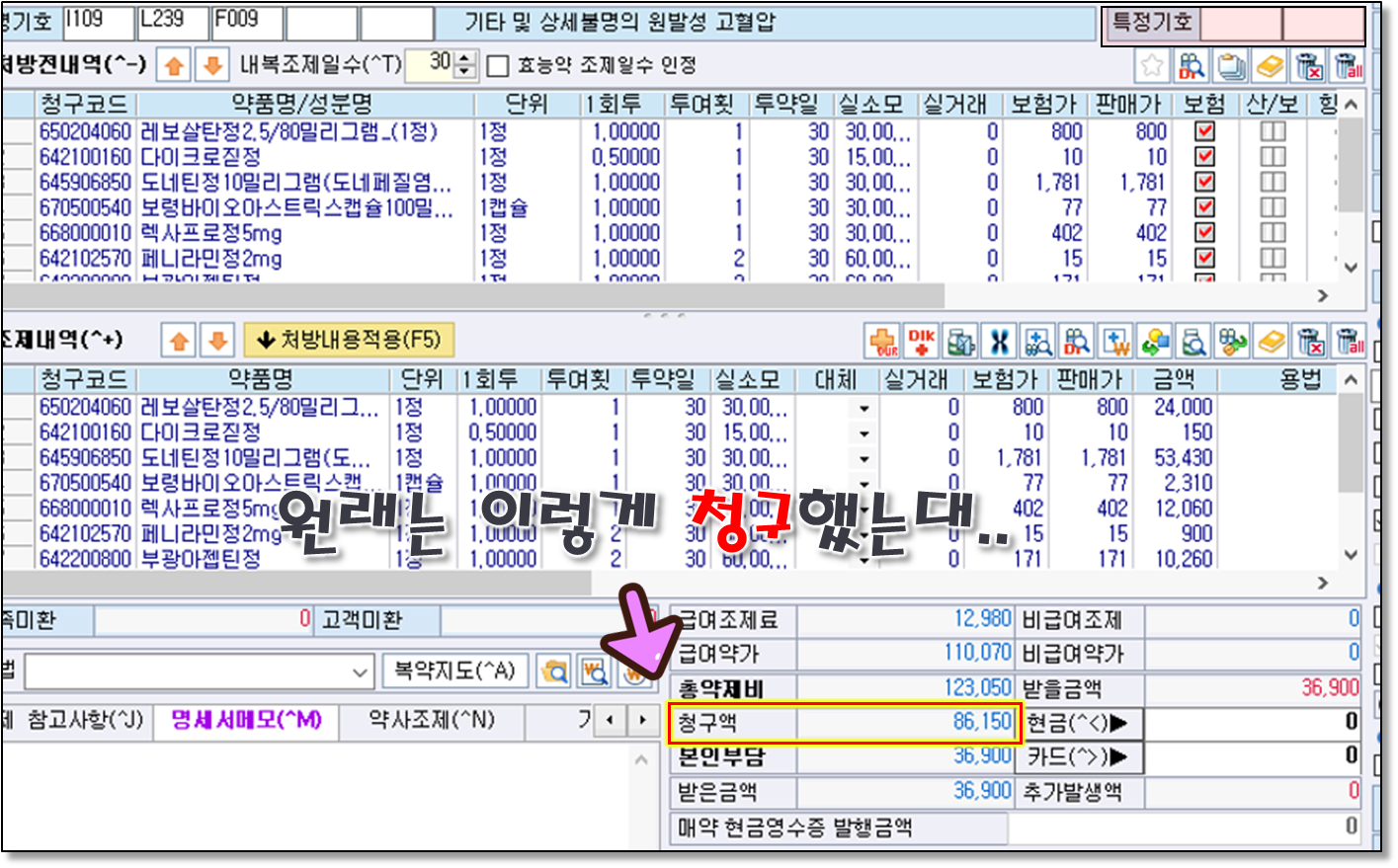Open 대체 dropdown for 다이크로짇정 row
Image resolution: width=1398 pixels, height=868 pixels.
(x=863, y=434)
